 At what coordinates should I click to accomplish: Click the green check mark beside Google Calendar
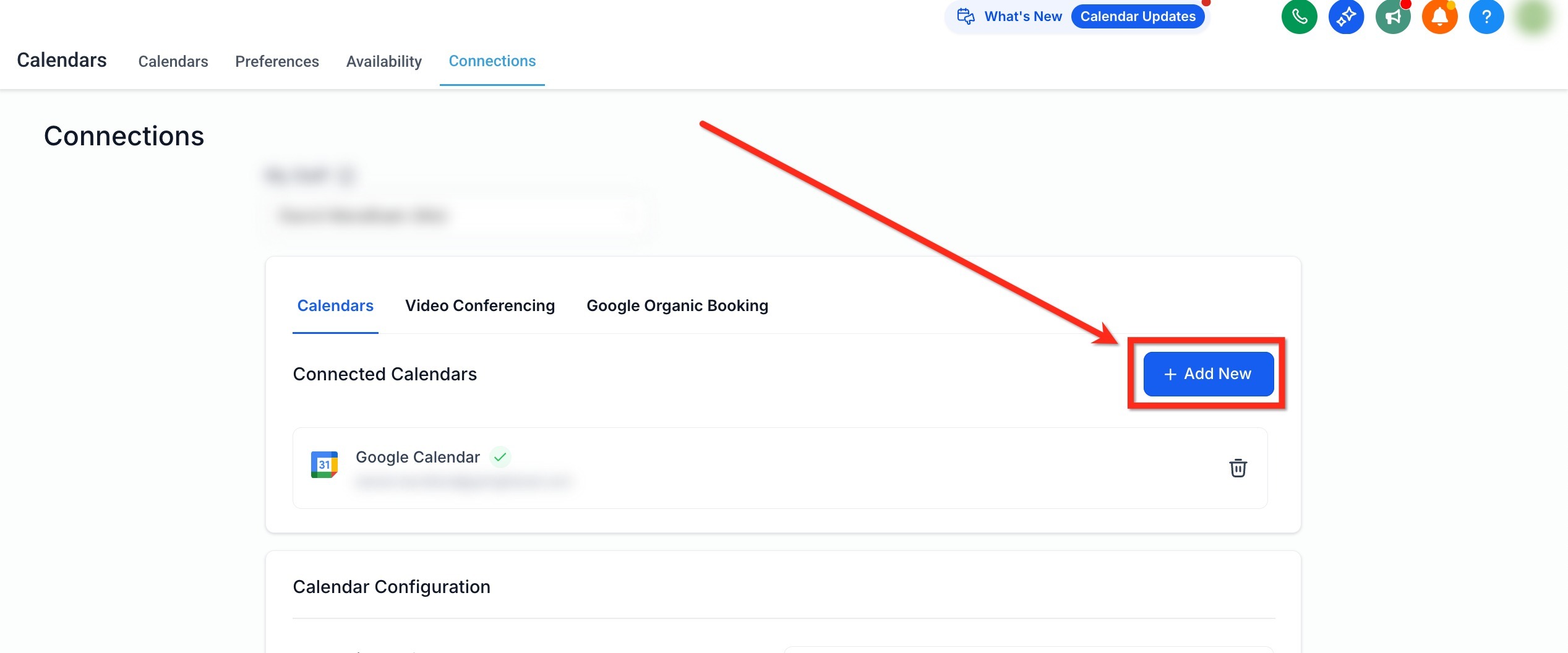[500, 457]
